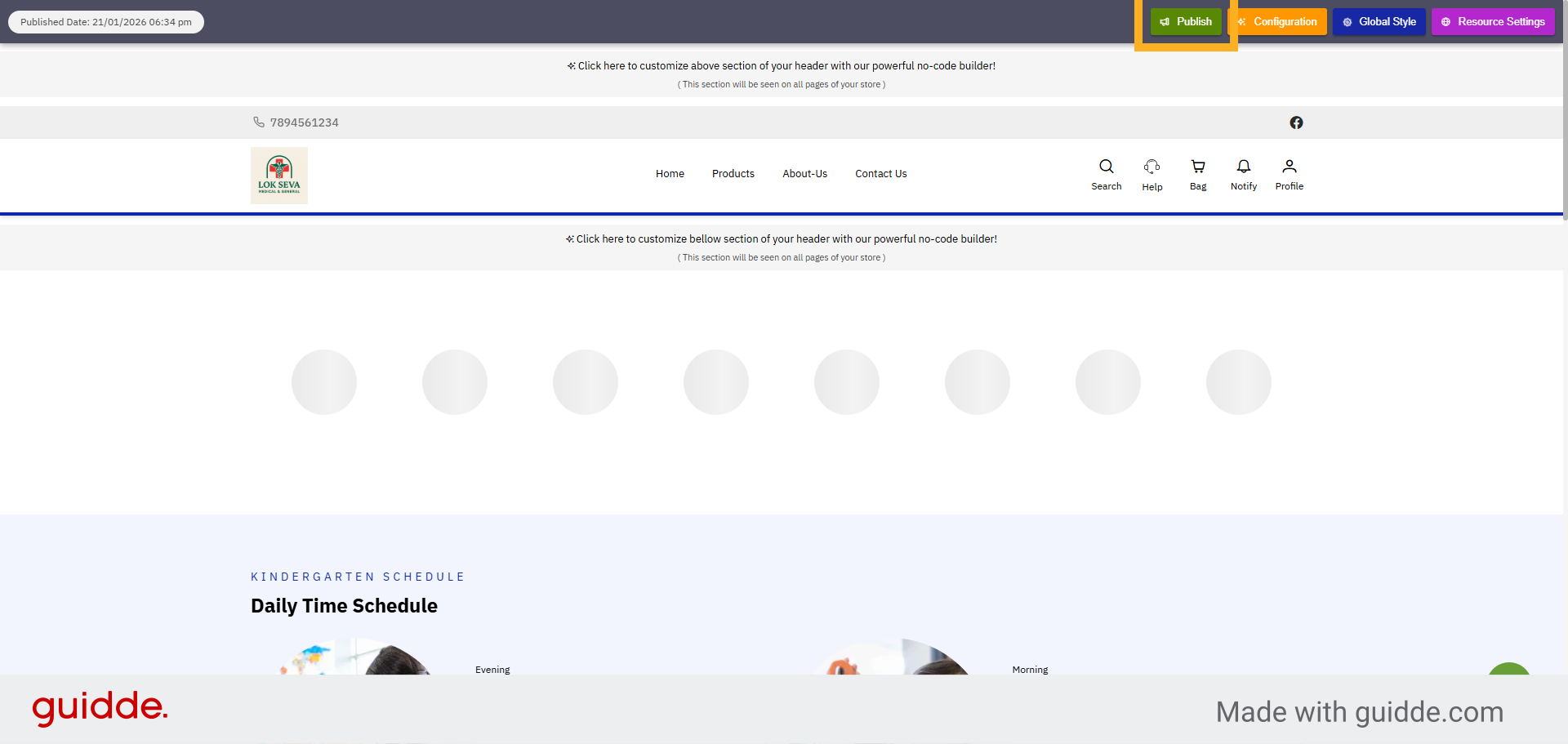Open the Contact Us page link

880,173
